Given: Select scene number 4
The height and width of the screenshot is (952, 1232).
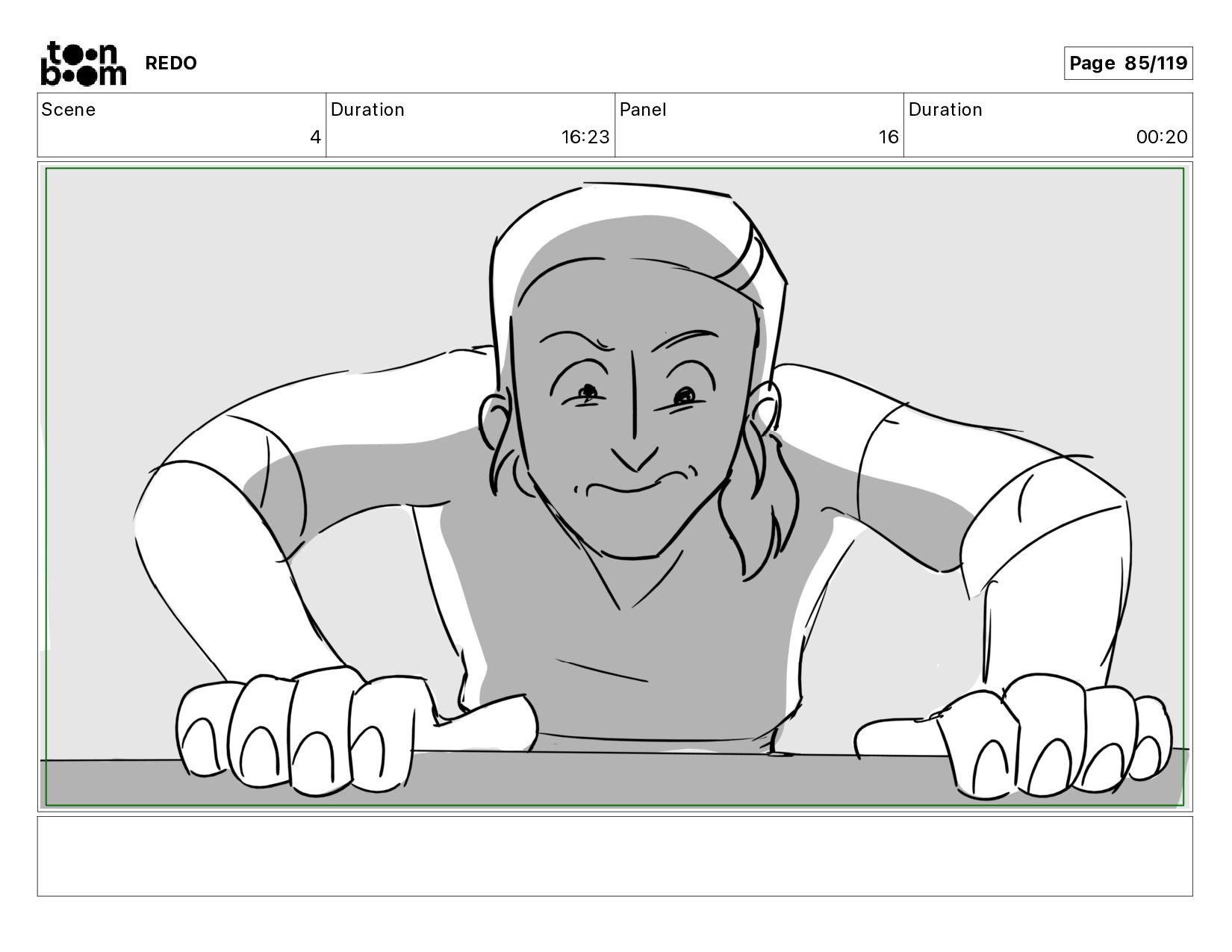Looking at the screenshot, I should pos(315,137).
